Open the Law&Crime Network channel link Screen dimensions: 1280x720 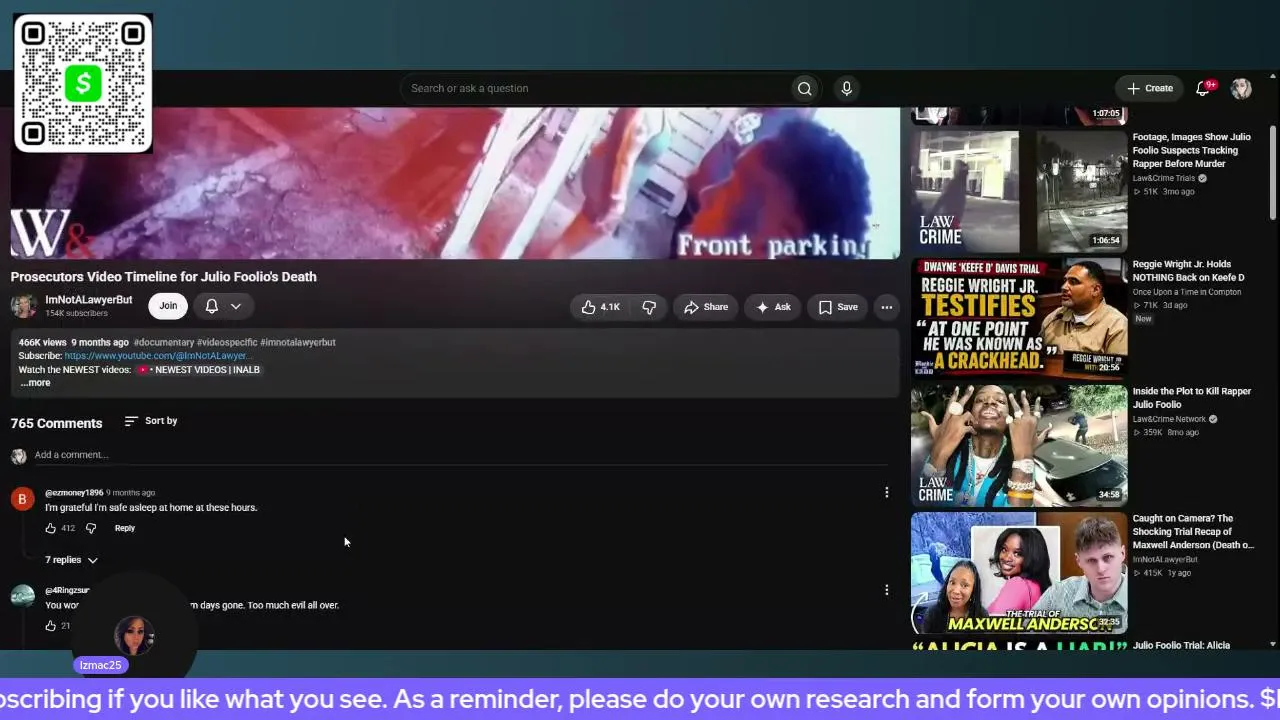click(x=1169, y=419)
